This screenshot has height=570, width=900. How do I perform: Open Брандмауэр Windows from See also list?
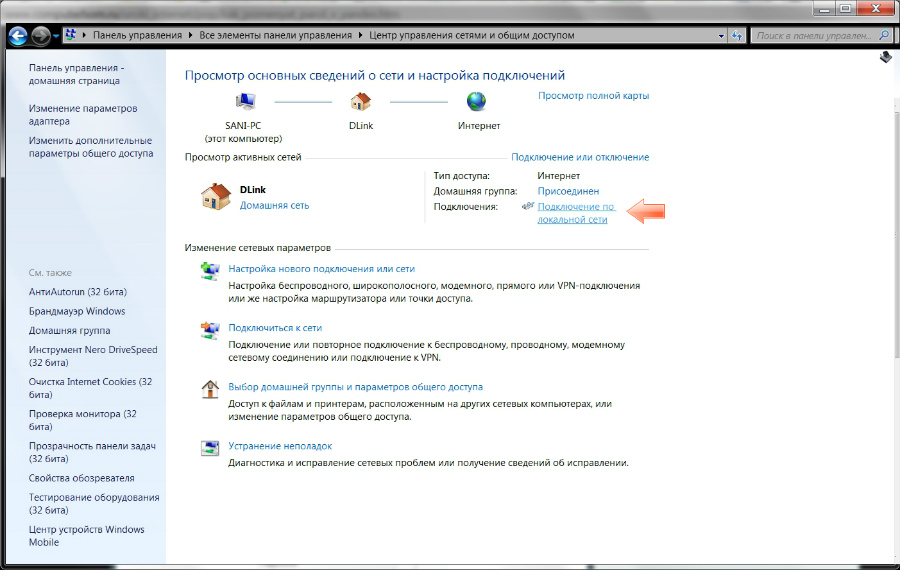(77, 311)
